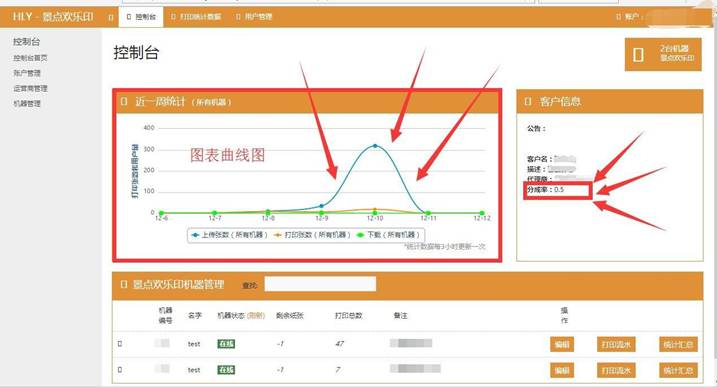This screenshot has height=388, width=717.
Task: Open the 账户 menu at top right
Action: click(x=630, y=17)
